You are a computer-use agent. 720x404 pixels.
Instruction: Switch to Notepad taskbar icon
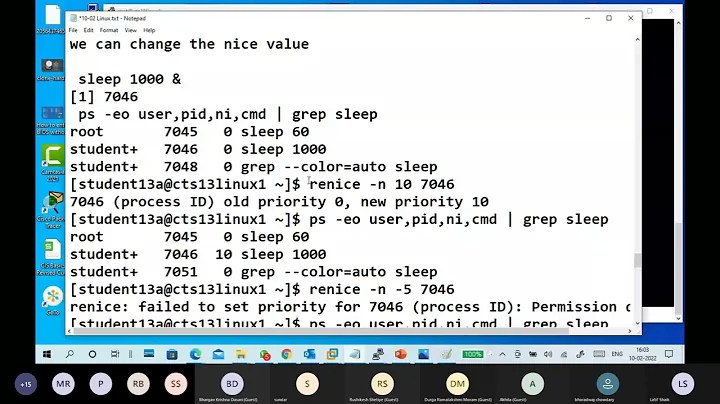point(355,354)
